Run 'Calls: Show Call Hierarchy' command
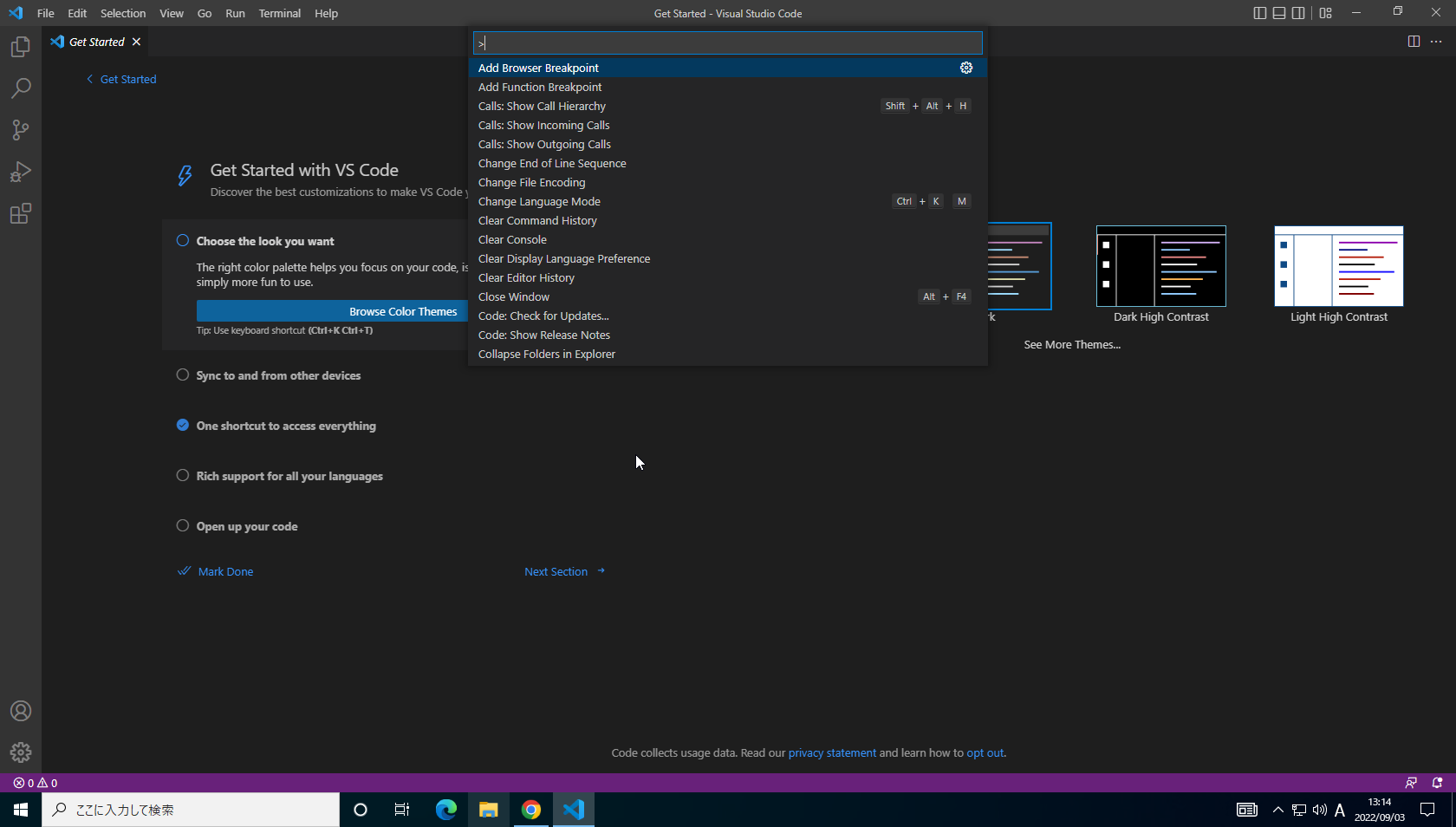The height and width of the screenshot is (827, 1456). coord(728,106)
